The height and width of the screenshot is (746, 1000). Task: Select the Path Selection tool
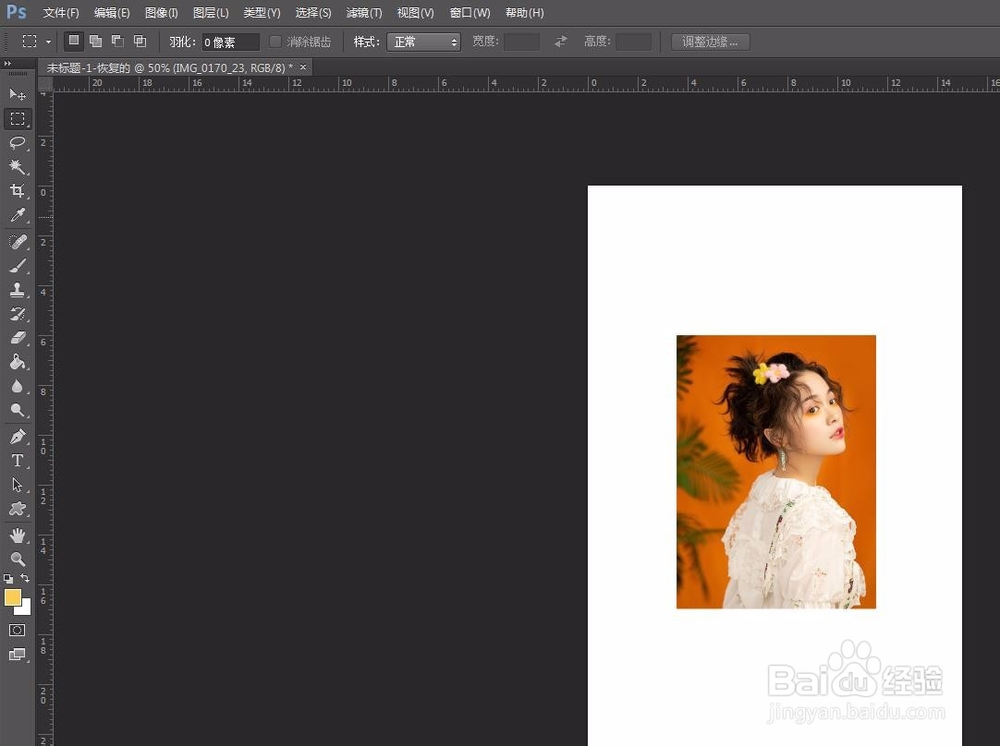(17, 485)
